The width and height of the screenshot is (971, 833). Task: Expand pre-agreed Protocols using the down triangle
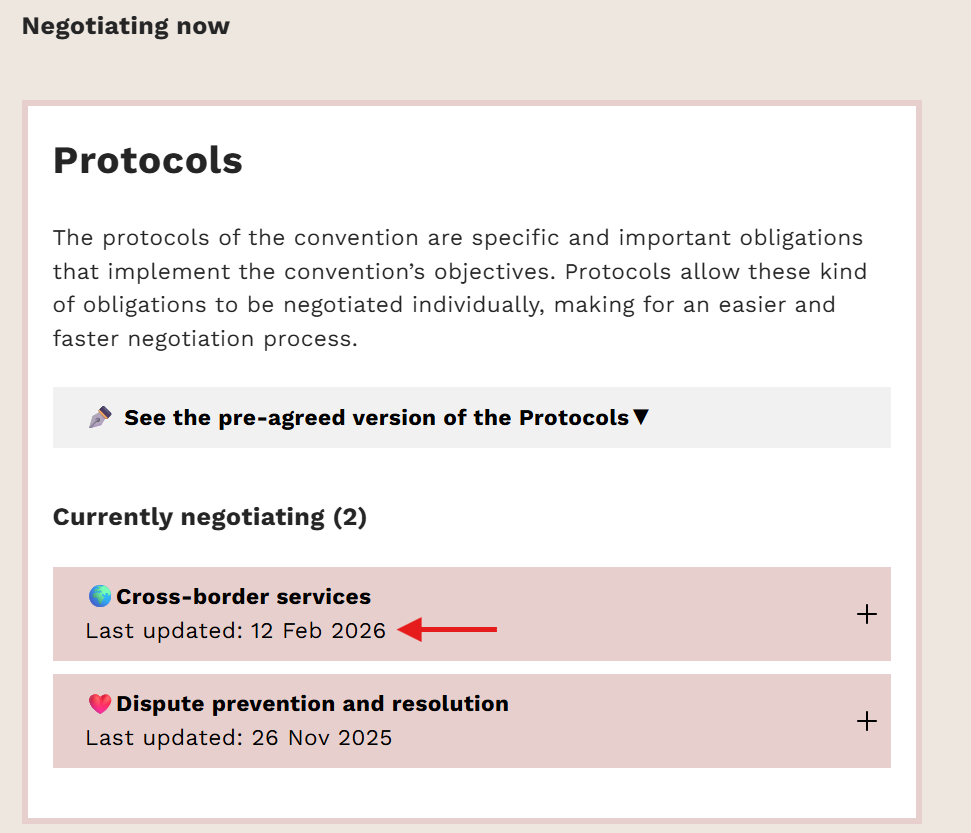coord(642,417)
